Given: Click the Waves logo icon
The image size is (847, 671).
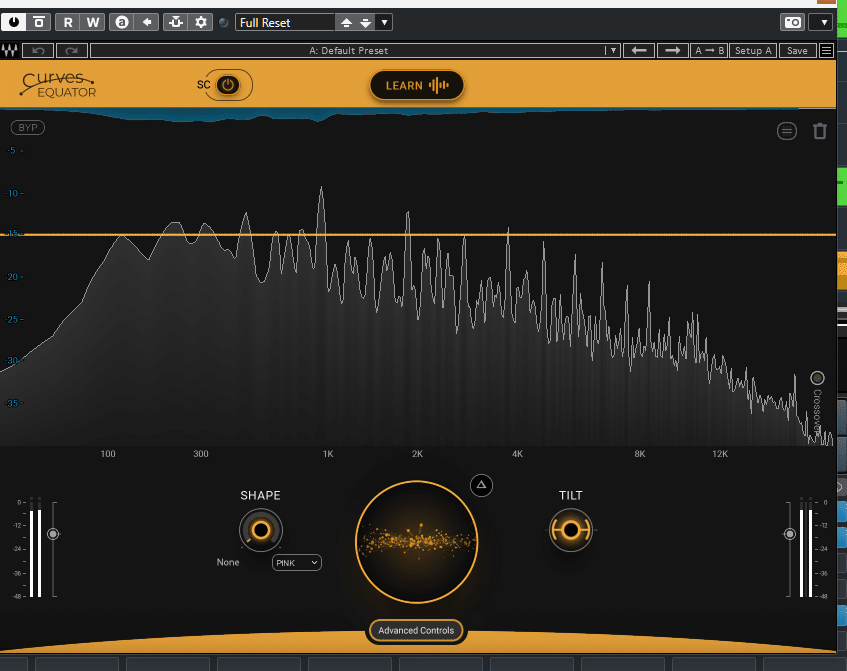Looking at the screenshot, I should tap(10, 50).
